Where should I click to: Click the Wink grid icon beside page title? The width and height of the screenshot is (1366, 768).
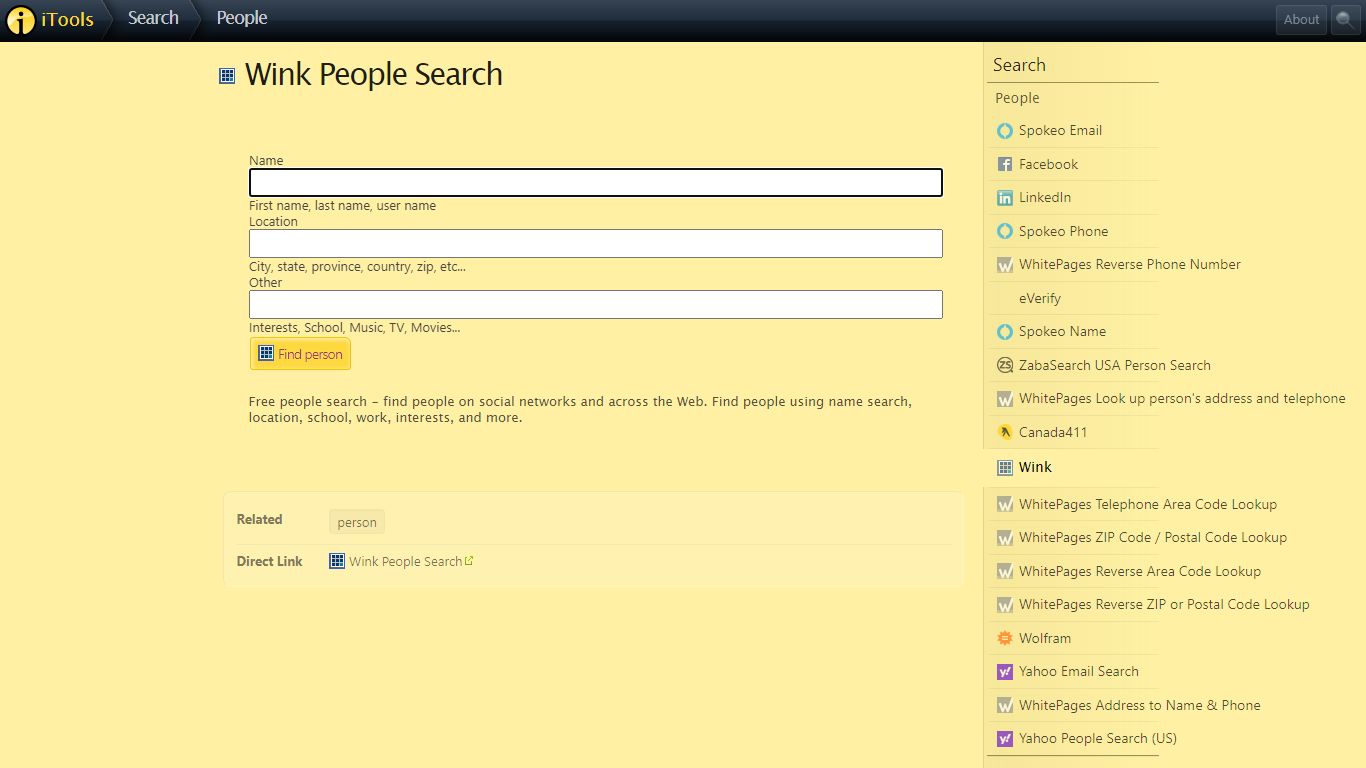point(227,75)
